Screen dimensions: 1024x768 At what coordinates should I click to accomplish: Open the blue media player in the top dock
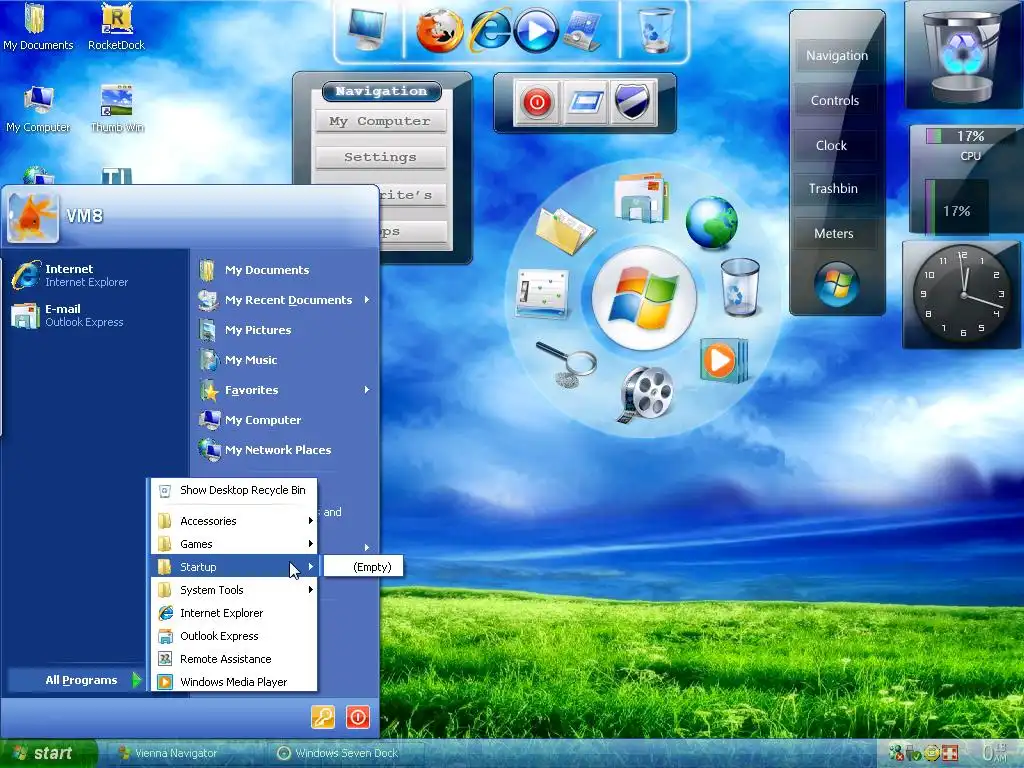pyautogui.click(x=536, y=31)
